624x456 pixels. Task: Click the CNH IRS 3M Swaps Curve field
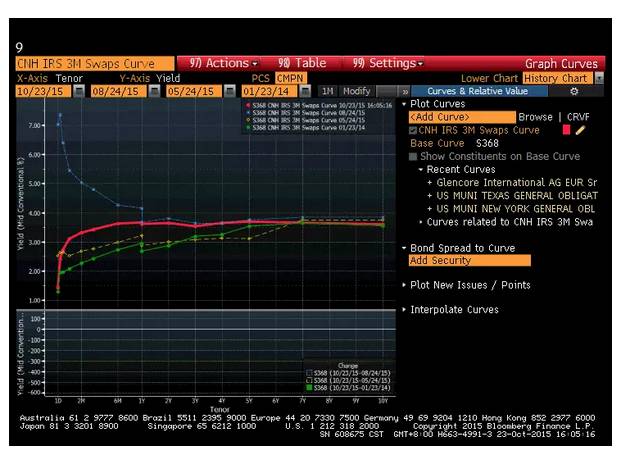click(95, 64)
